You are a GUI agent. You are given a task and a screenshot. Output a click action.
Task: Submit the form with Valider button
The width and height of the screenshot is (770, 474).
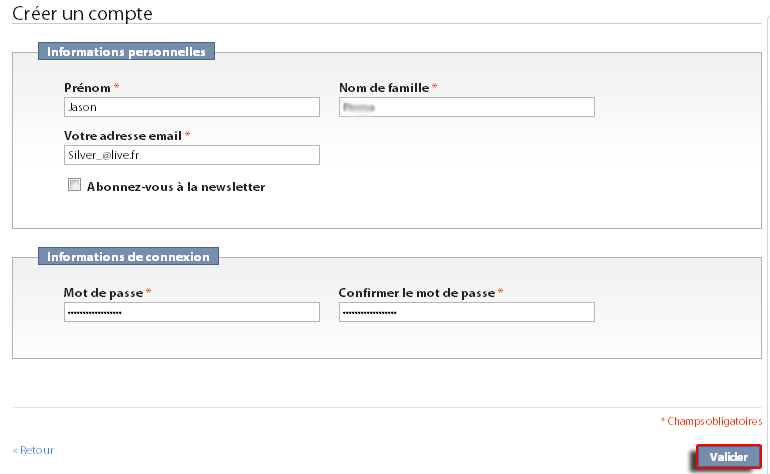[x=728, y=457]
